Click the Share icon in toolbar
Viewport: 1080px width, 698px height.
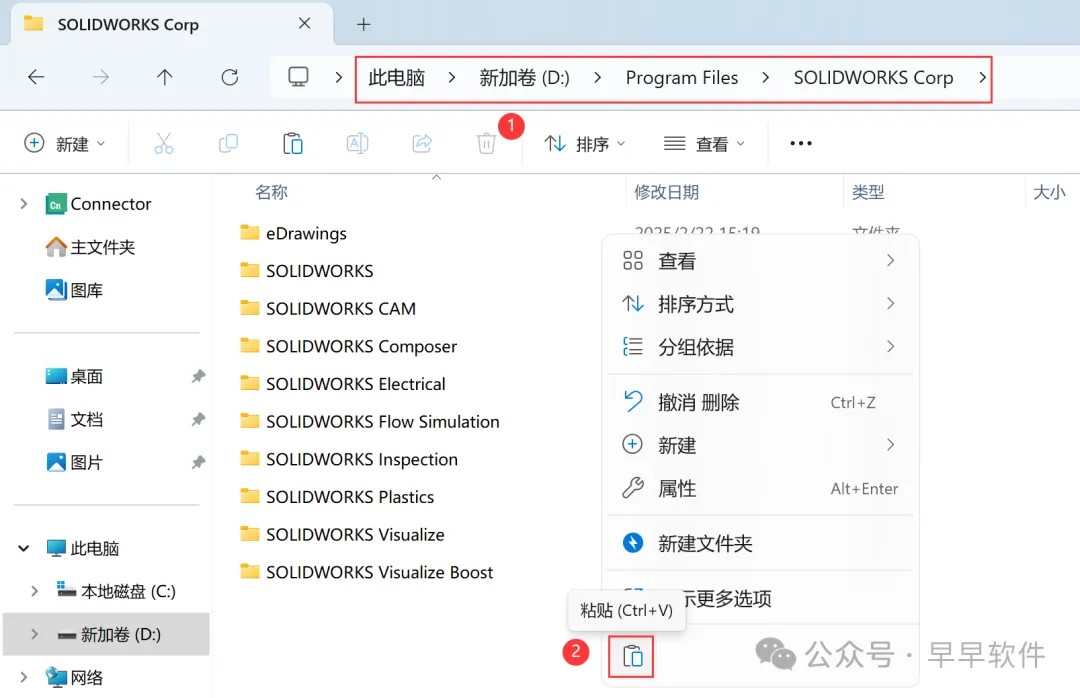(x=422, y=143)
